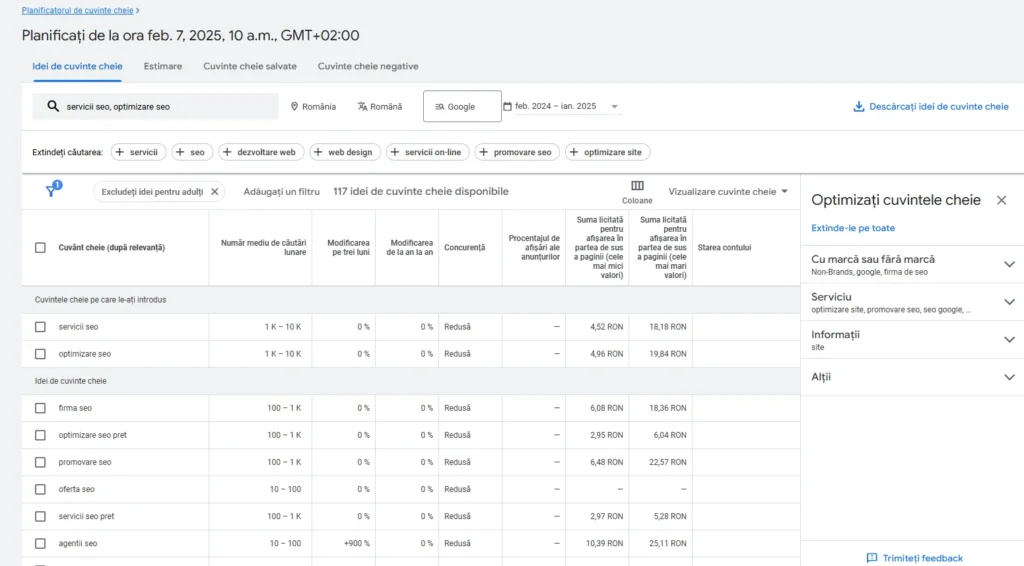Open the filter funnel icon

tap(52, 190)
